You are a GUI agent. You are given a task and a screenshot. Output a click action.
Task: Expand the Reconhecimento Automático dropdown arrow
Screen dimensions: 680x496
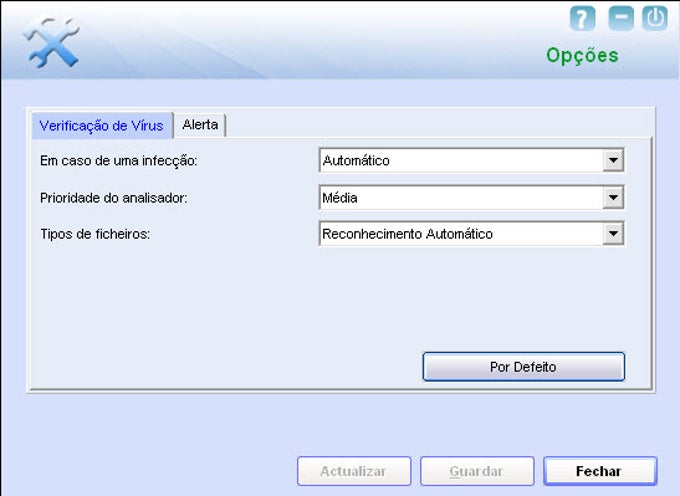pos(613,234)
